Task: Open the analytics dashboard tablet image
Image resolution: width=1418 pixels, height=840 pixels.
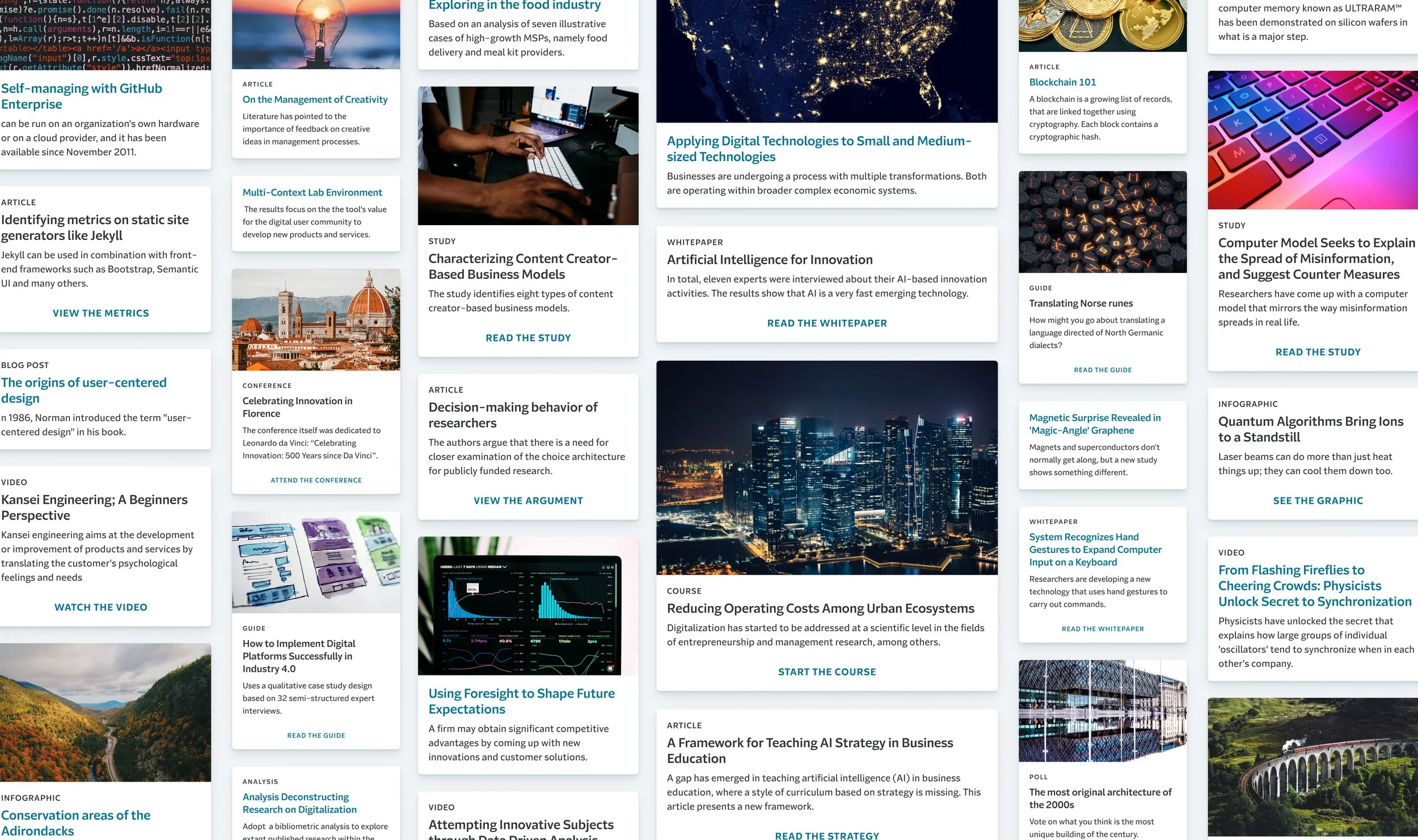Action: tap(527, 606)
